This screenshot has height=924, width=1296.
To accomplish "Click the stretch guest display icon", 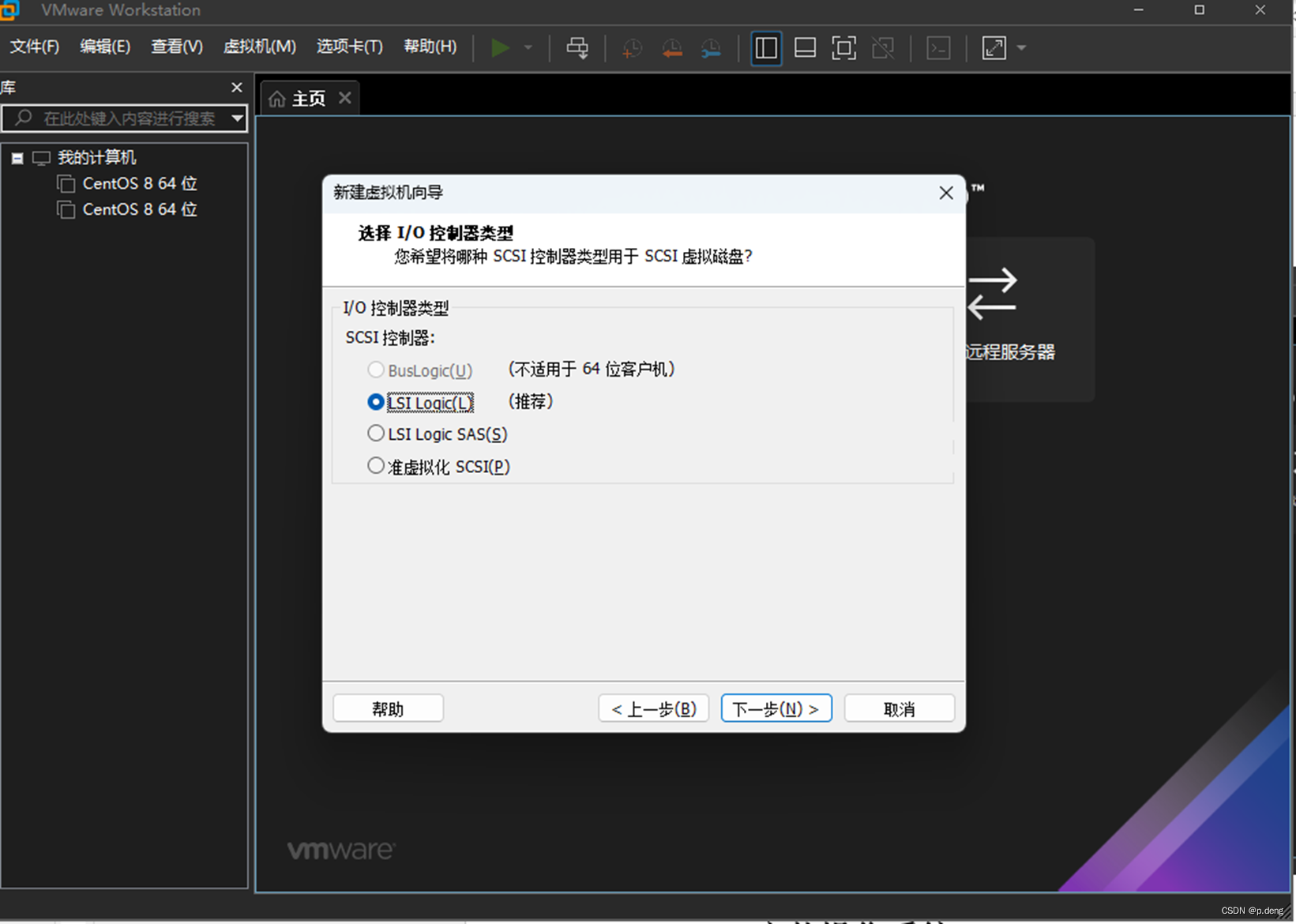I will [994, 47].
